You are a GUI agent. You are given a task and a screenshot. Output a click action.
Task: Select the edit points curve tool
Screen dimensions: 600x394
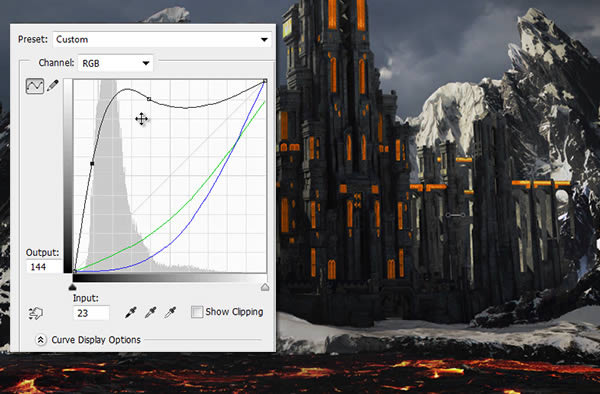pyautogui.click(x=35, y=86)
